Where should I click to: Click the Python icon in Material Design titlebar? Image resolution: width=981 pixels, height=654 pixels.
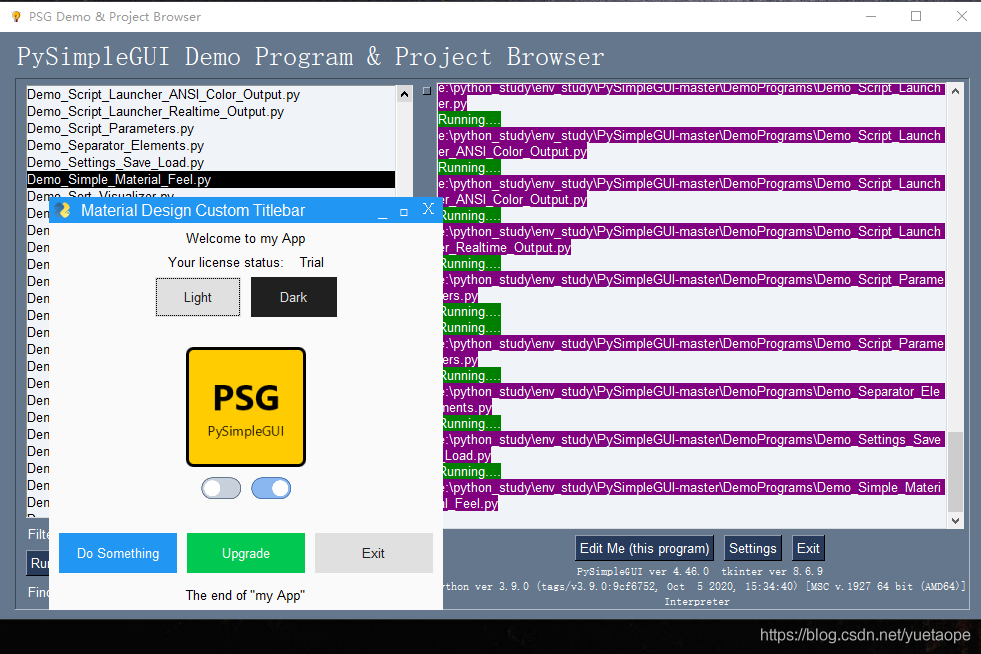(x=63, y=210)
